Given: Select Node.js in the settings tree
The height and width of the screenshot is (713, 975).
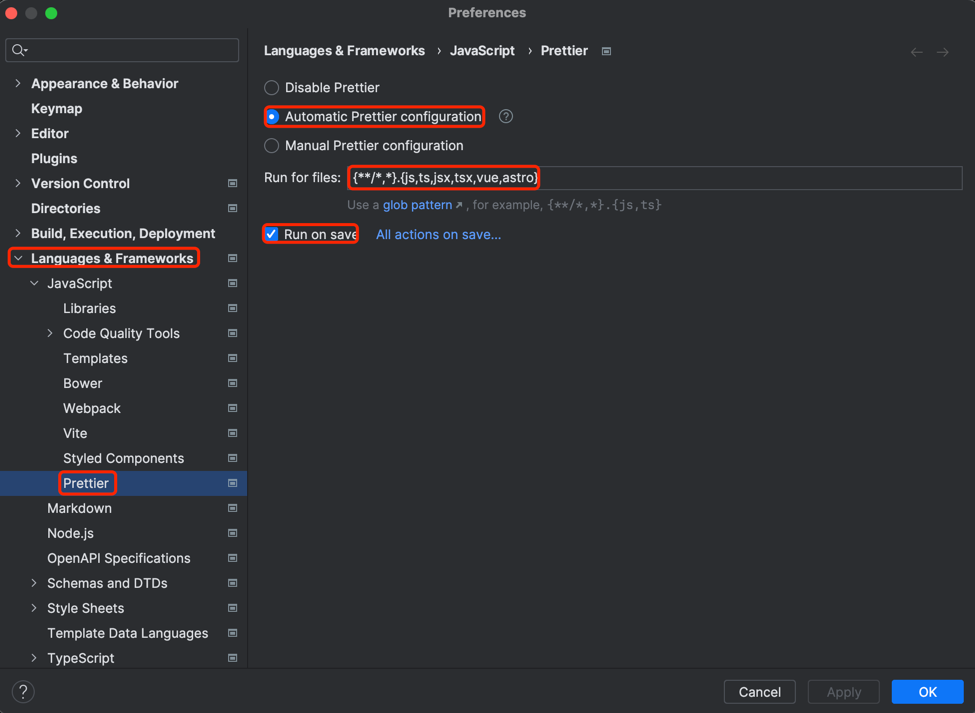Looking at the screenshot, I should pos(70,533).
